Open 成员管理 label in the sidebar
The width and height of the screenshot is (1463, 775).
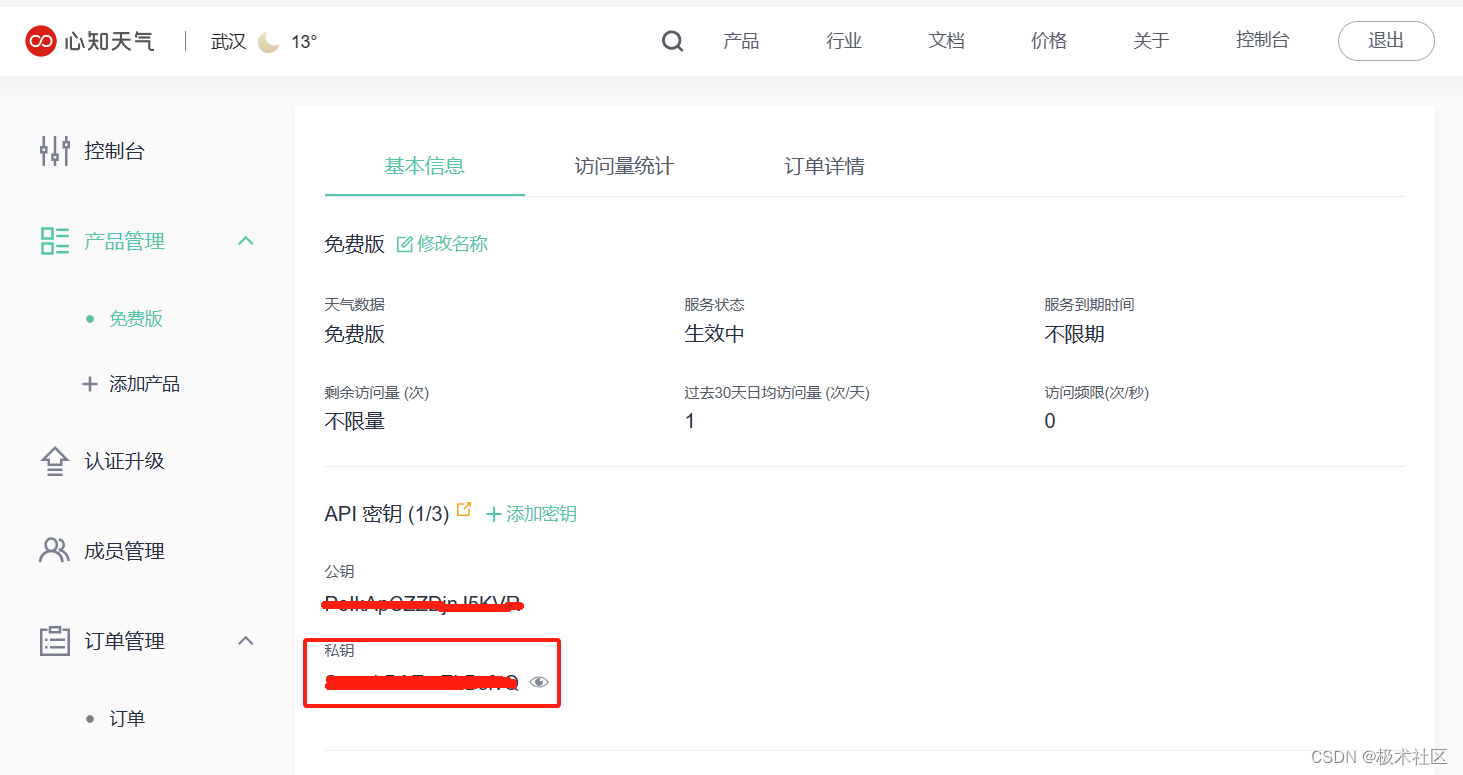[125, 551]
